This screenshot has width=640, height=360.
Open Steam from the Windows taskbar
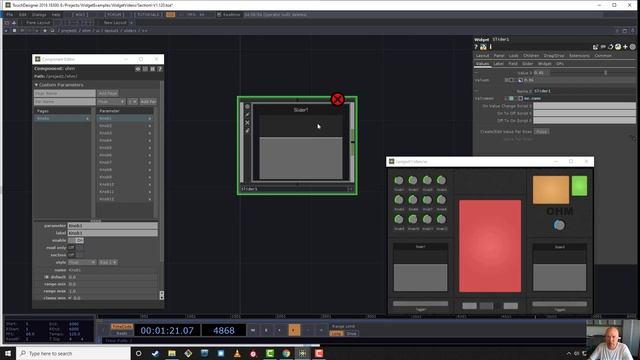tap(155, 353)
